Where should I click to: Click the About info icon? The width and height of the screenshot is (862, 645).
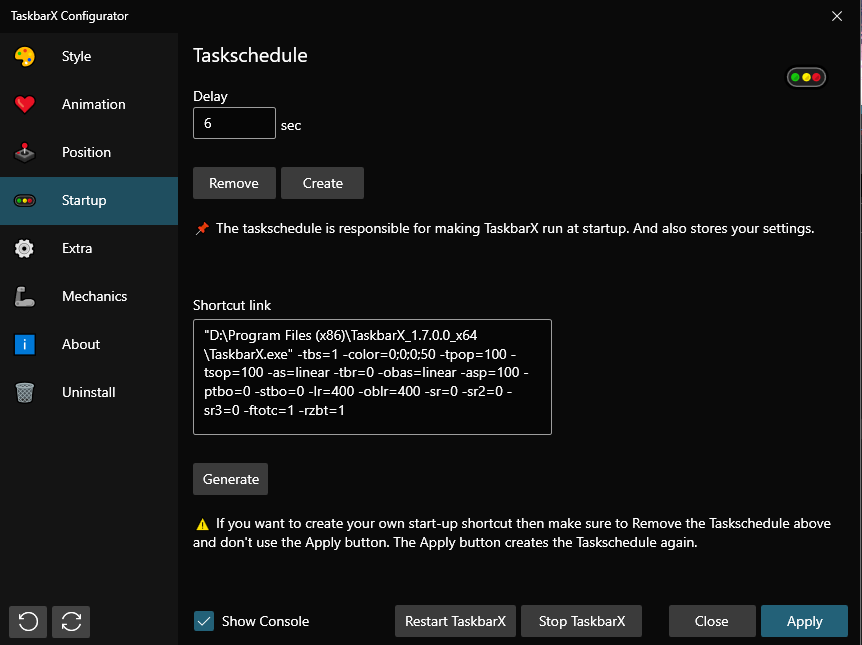[x=25, y=345]
